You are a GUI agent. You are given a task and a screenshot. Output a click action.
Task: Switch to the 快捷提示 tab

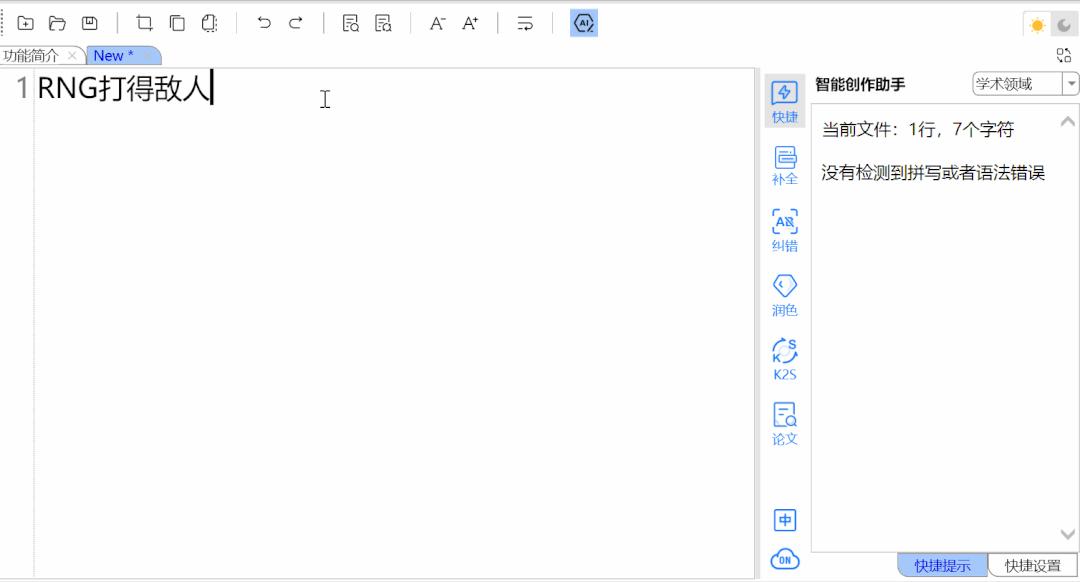(942, 565)
